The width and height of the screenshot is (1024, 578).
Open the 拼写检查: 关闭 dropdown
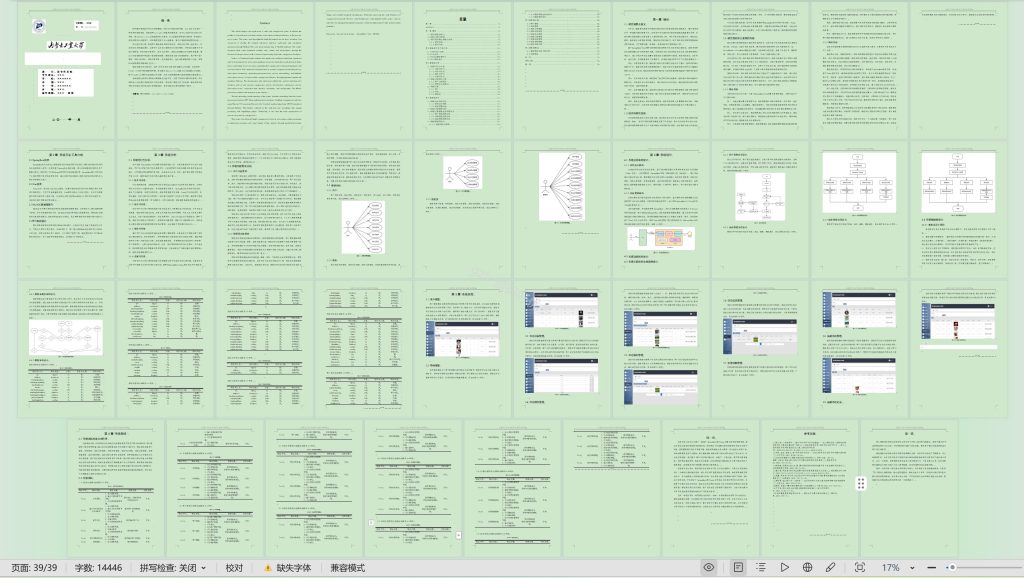tap(172, 568)
